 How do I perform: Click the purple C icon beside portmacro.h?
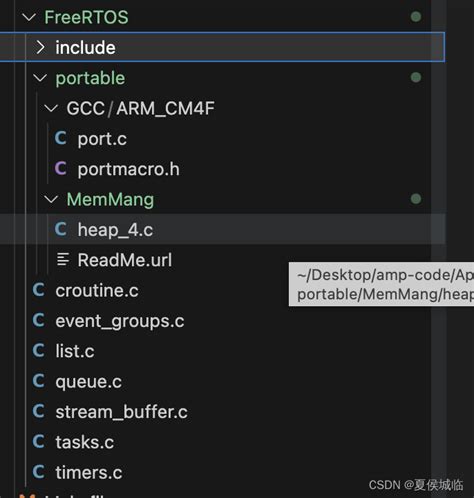coord(61,168)
